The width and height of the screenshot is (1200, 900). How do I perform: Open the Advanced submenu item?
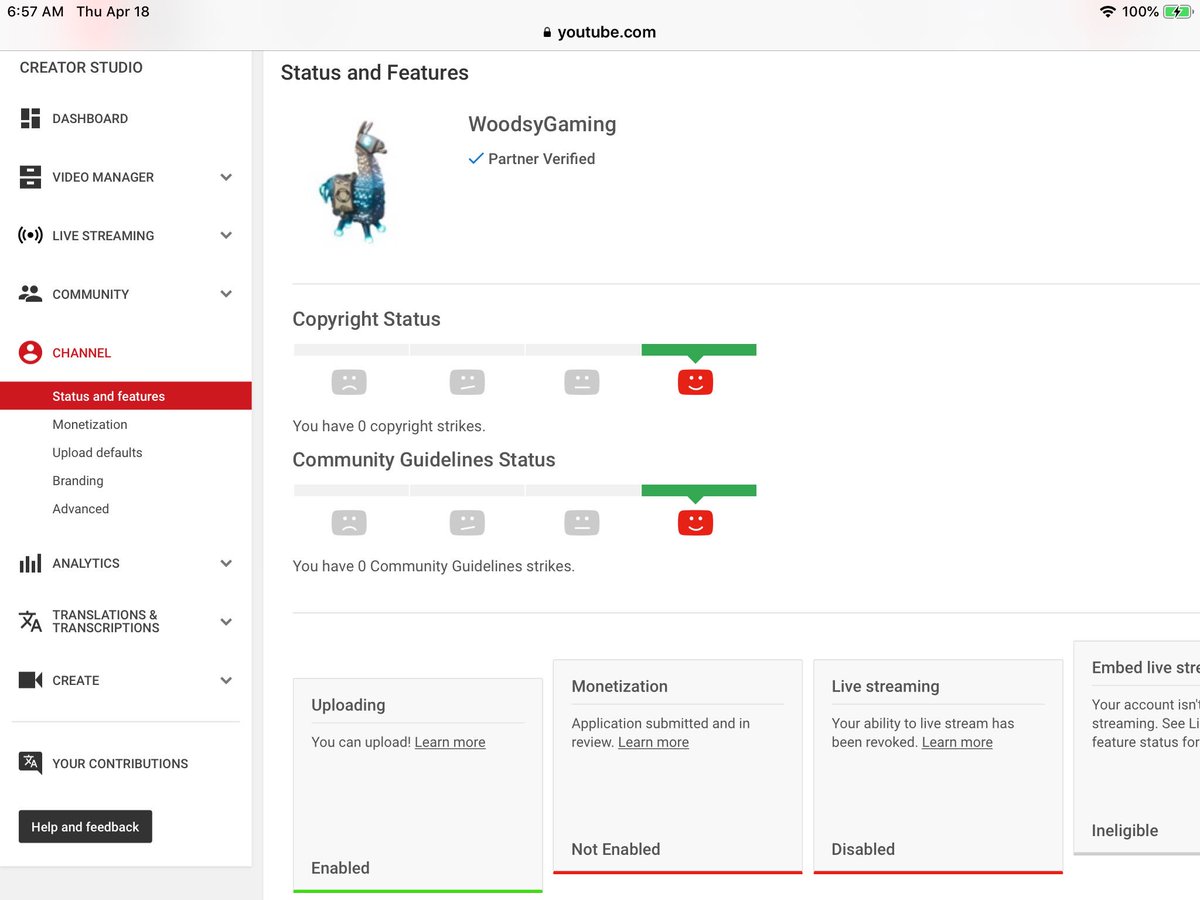pyautogui.click(x=81, y=508)
